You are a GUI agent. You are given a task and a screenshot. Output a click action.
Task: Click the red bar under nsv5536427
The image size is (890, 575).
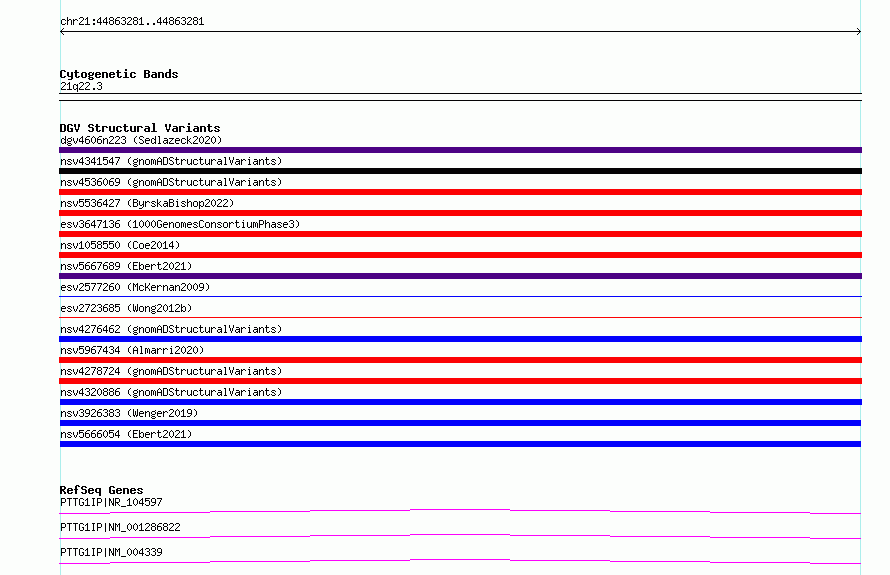click(460, 213)
